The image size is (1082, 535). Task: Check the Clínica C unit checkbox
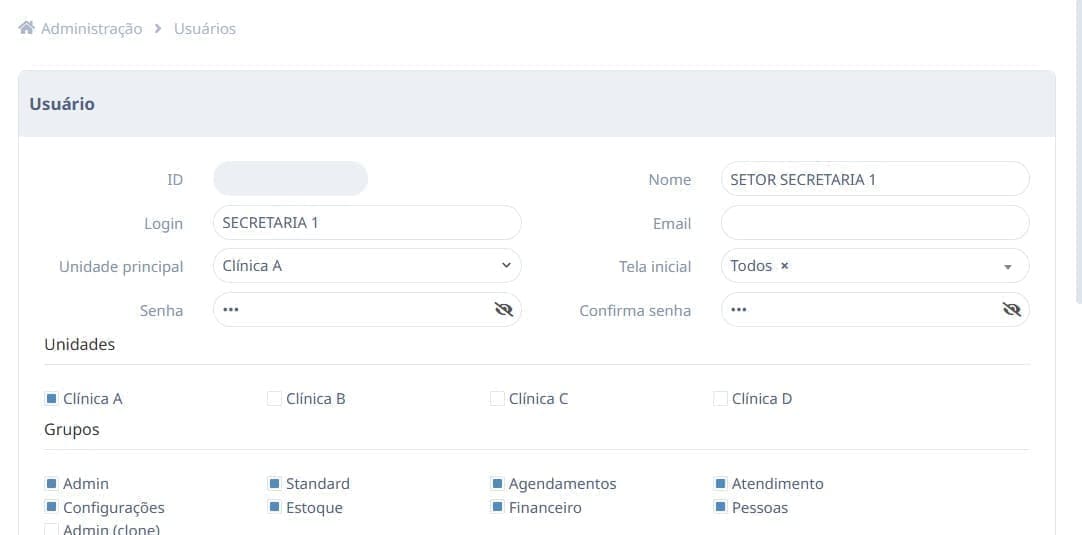(x=497, y=398)
